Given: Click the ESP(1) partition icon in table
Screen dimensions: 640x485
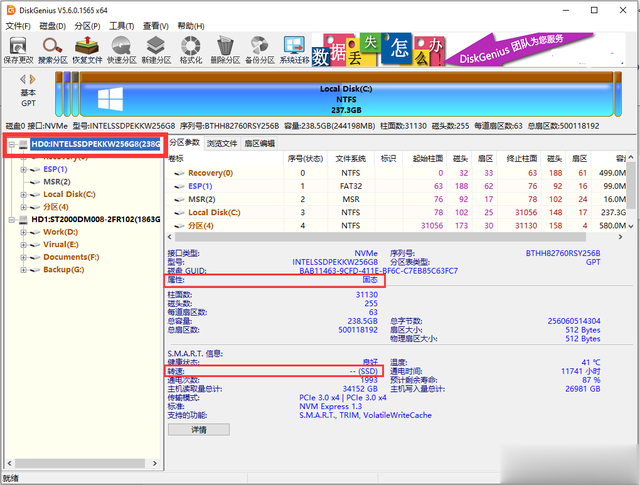Looking at the screenshot, I should pyautogui.click(x=179, y=186).
